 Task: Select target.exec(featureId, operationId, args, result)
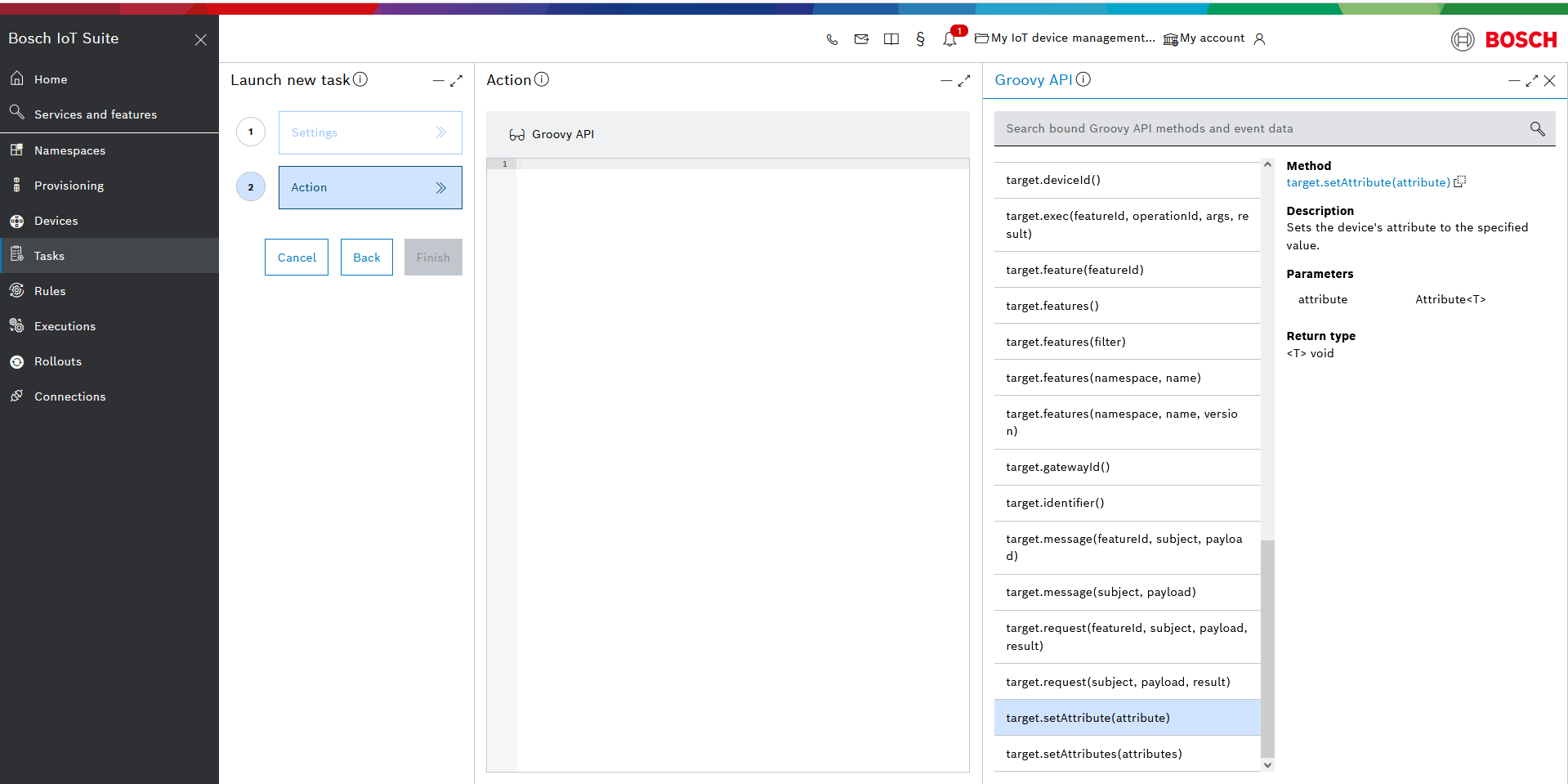[x=1128, y=225]
